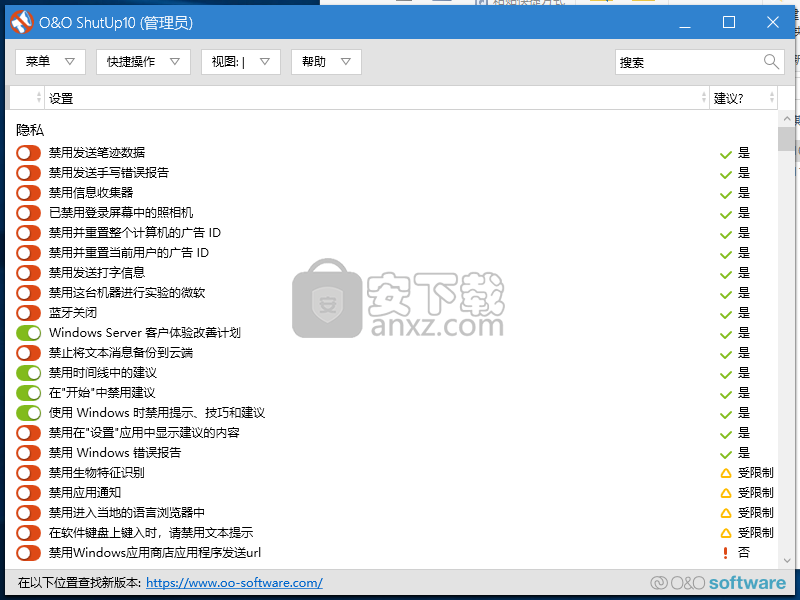Image resolution: width=800 pixels, height=600 pixels.
Task: Click the vertical scrollbar thumb
Action: pyautogui.click(x=786, y=139)
